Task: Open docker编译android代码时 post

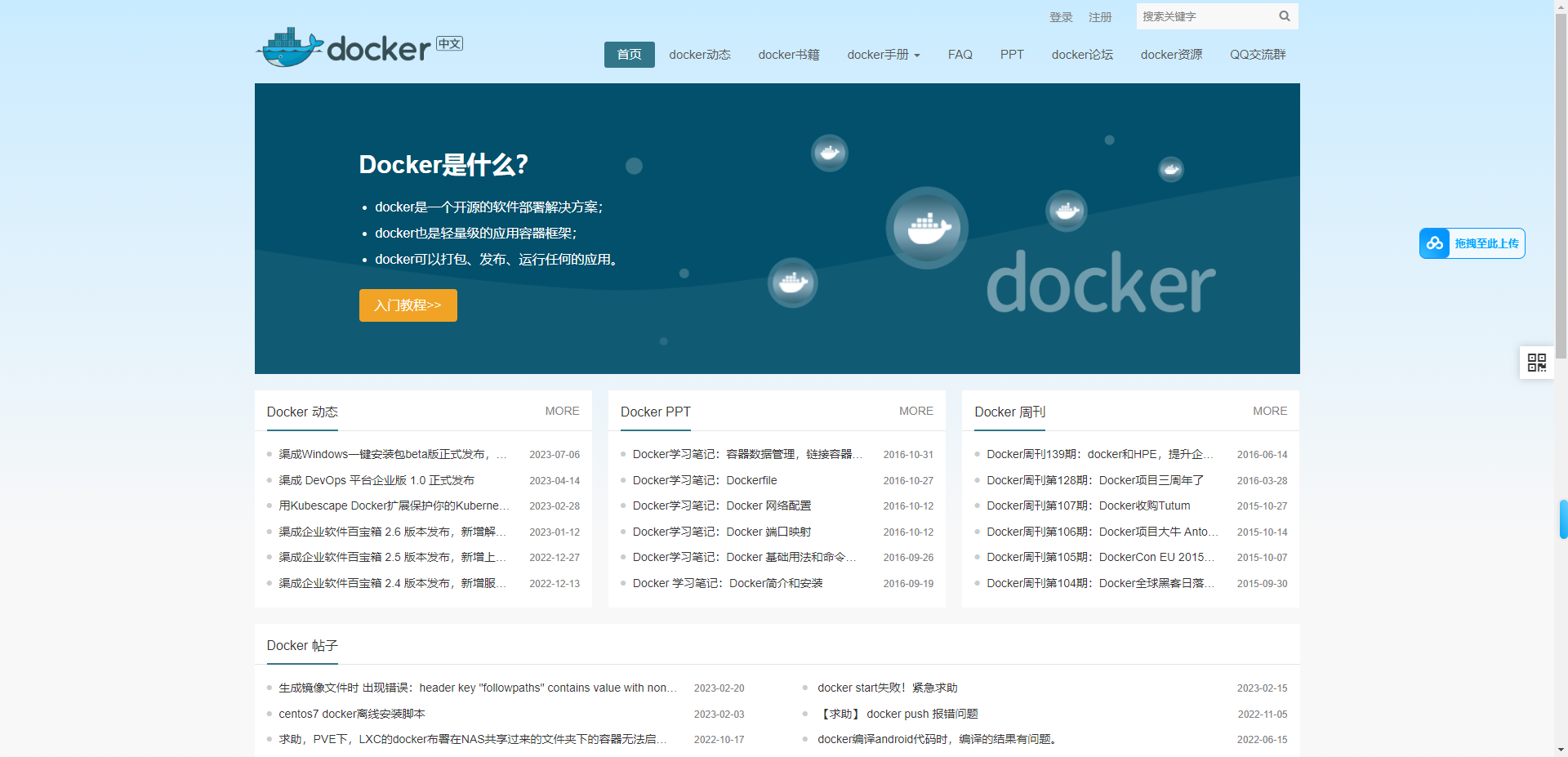Action: (x=938, y=739)
